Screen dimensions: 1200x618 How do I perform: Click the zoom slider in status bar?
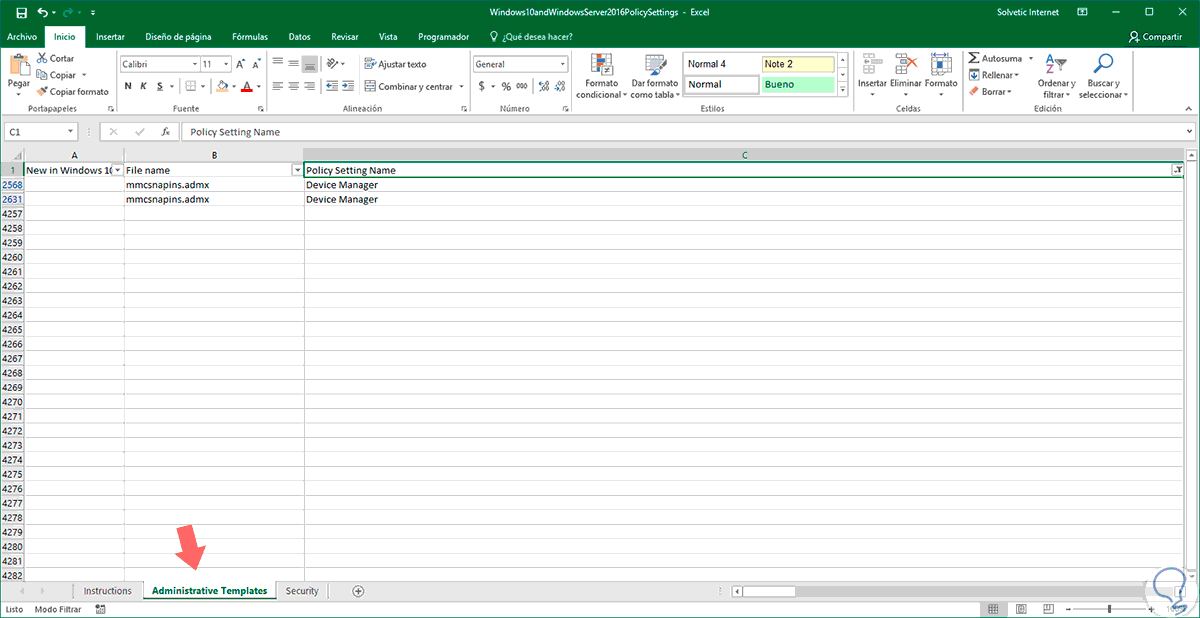coord(1108,609)
